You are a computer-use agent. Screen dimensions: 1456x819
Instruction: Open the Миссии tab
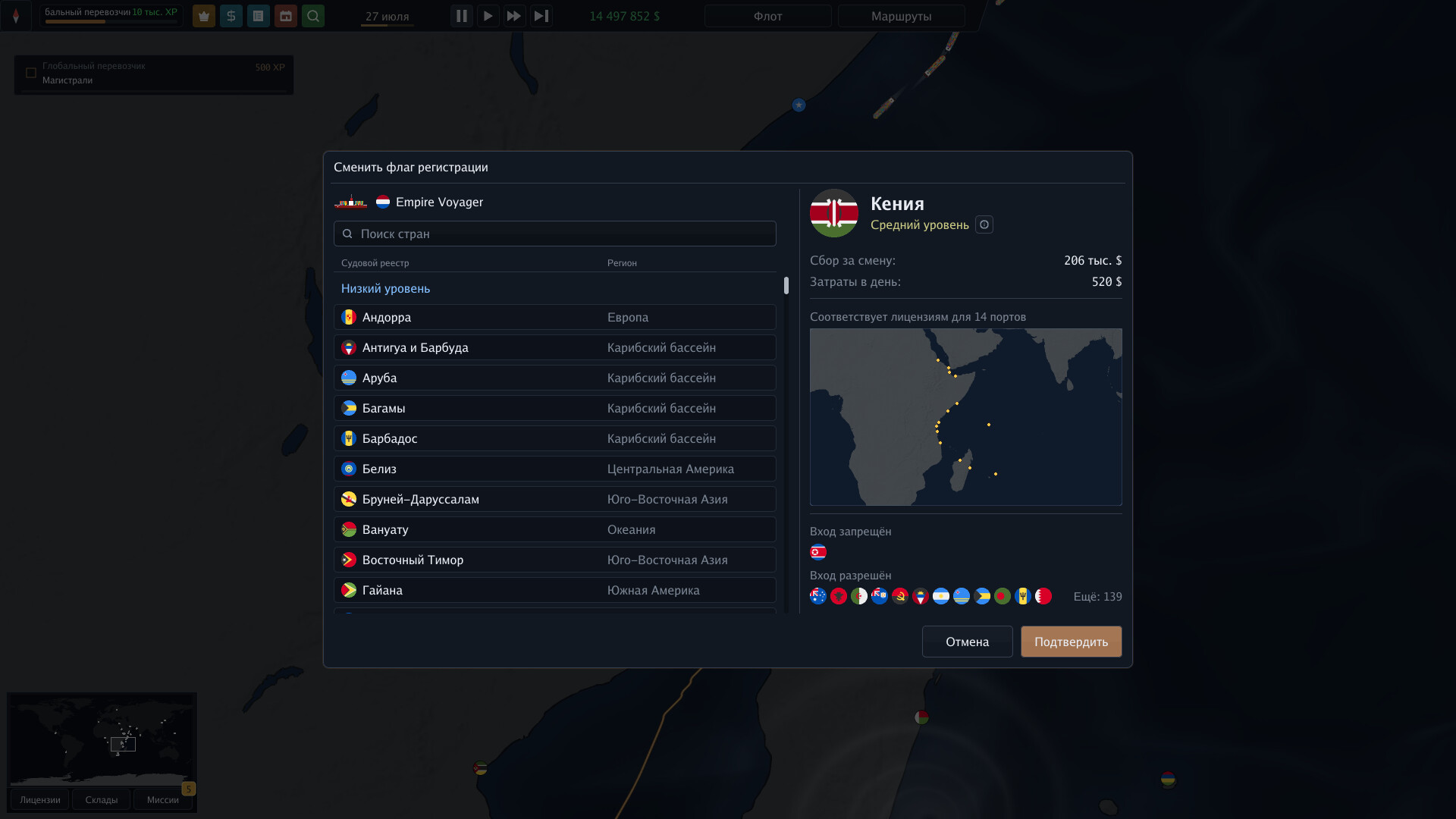pos(163,800)
